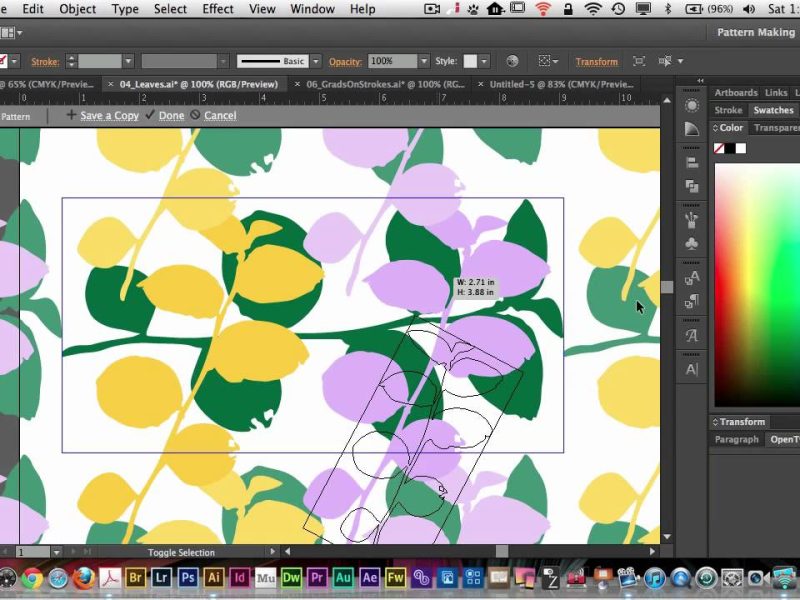Cycle the Color panel display options
This screenshot has height=600, width=800.
[x=715, y=128]
